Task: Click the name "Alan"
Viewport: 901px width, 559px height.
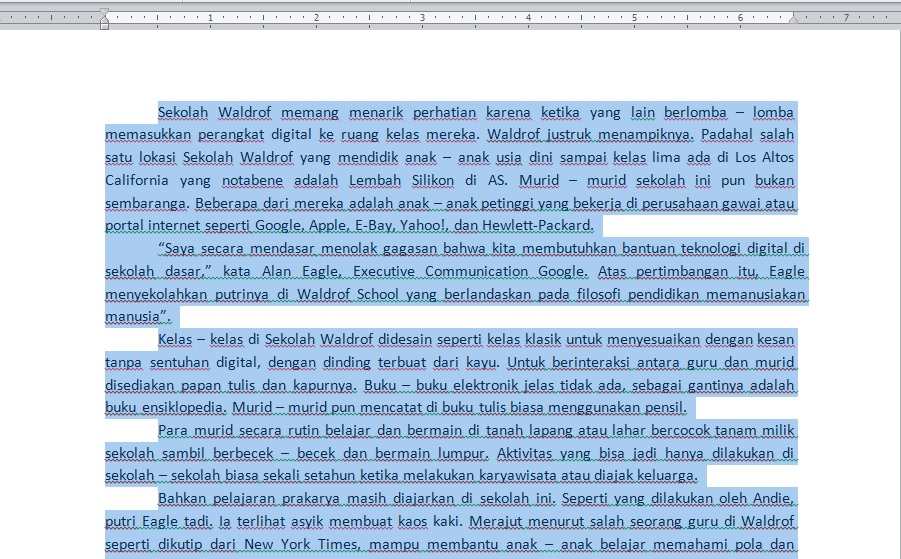Action: (276, 271)
